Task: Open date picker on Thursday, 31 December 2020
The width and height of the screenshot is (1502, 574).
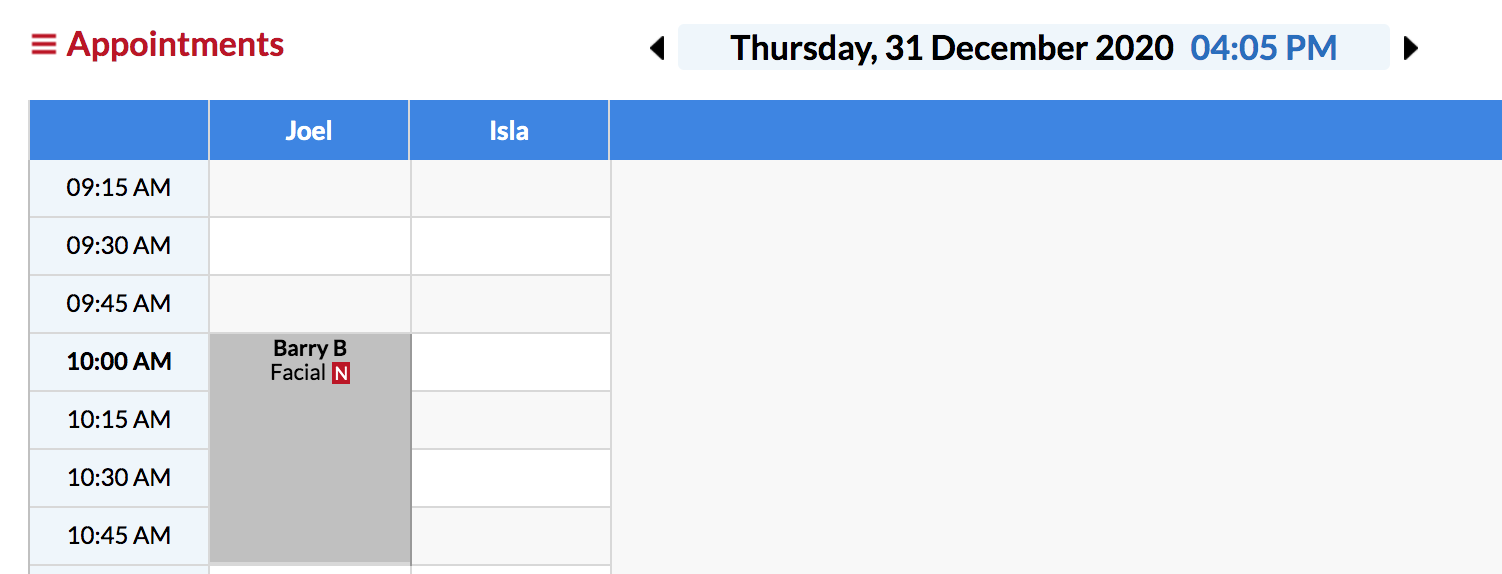Action: click(951, 48)
